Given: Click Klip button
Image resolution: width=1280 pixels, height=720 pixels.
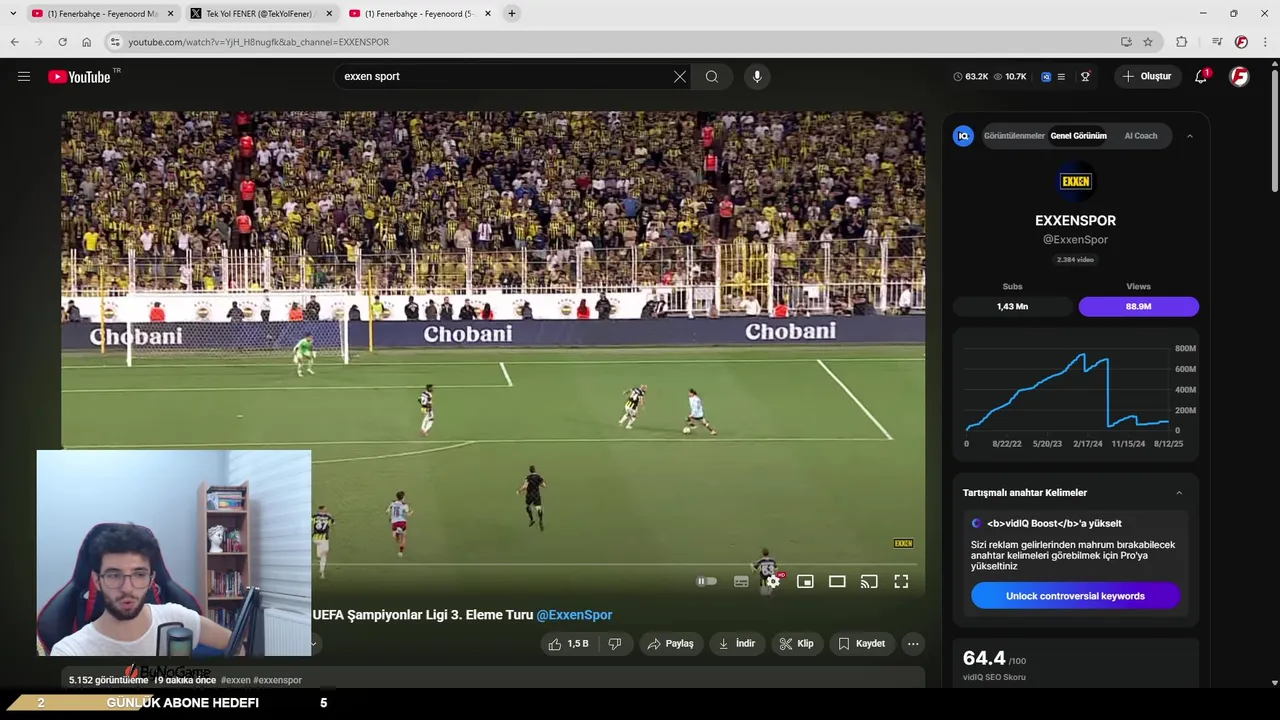Looking at the screenshot, I should (797, 644).
